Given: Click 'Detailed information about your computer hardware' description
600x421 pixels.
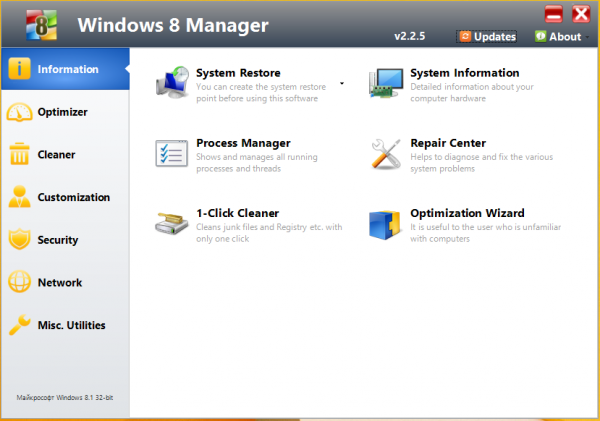Looking at the screenshot, I should (472, 93).
